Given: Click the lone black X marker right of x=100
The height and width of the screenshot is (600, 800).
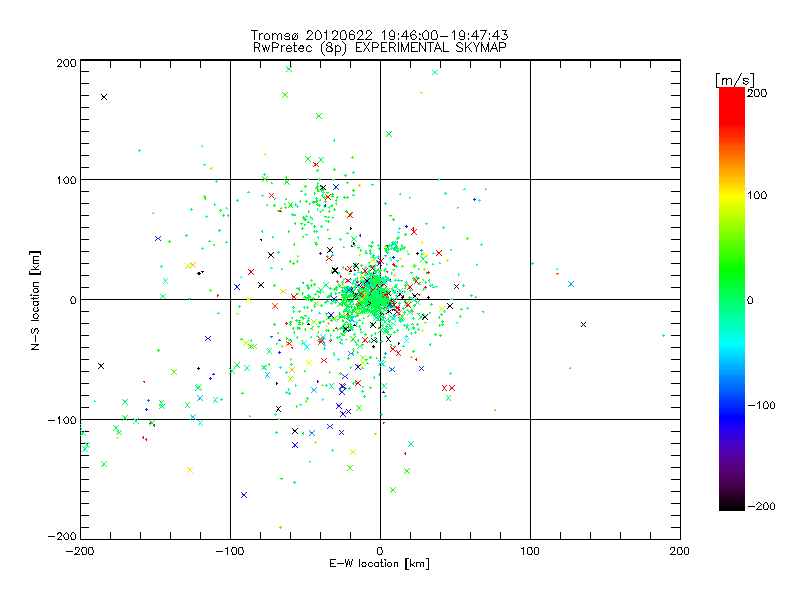Looking at the screenshot, I should click(x=584, y=324).
